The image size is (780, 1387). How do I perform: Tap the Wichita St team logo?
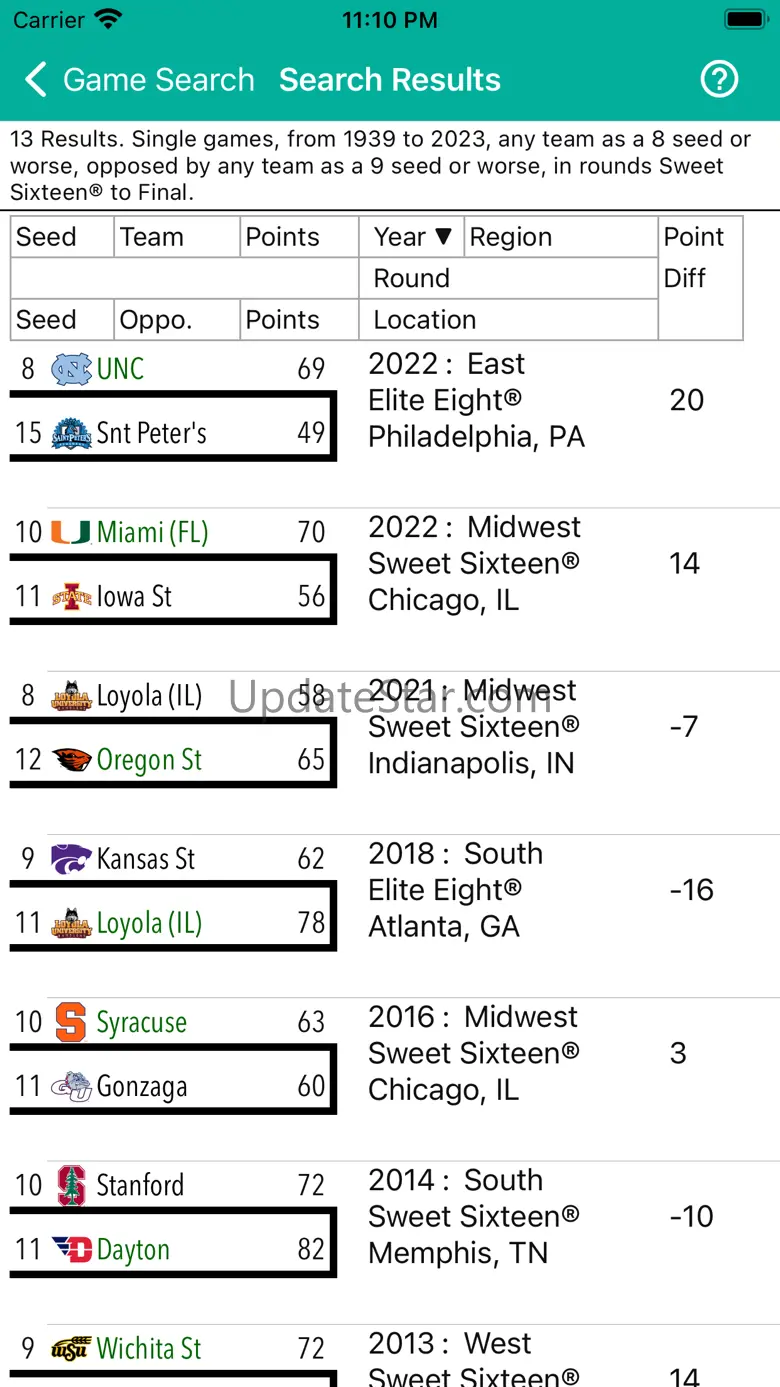[71, 1349]
